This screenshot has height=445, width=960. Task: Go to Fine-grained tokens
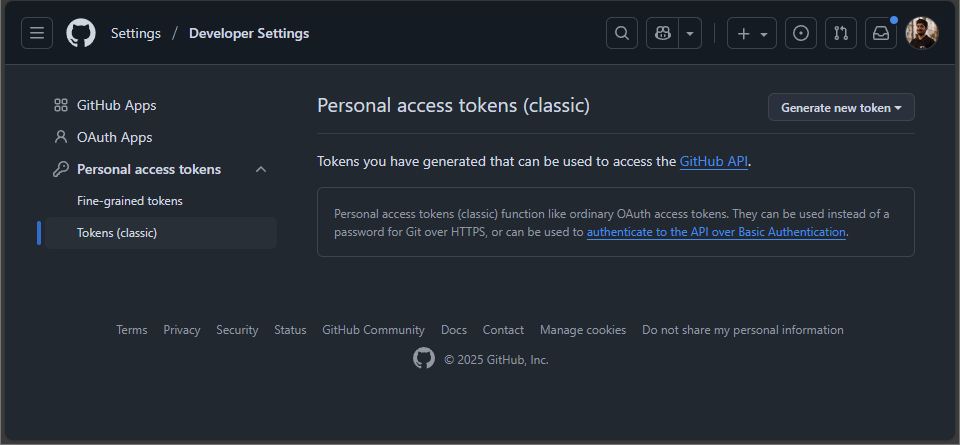click(x=130, y=201)
